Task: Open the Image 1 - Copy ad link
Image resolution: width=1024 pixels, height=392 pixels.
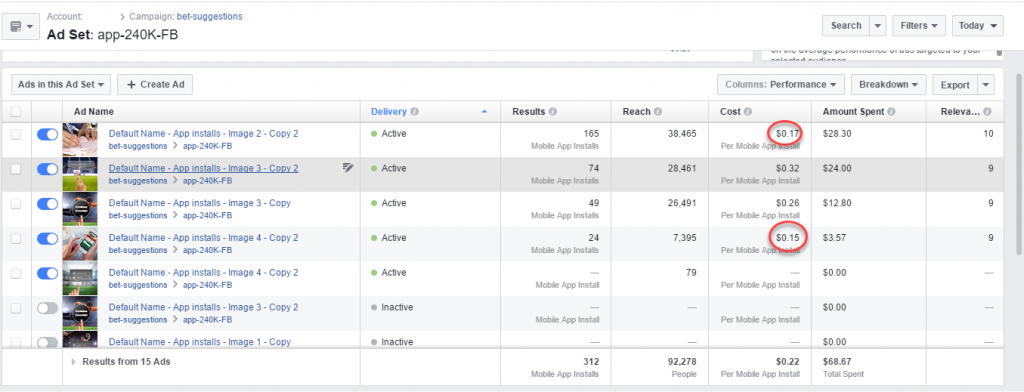Action: click(199, 342)
